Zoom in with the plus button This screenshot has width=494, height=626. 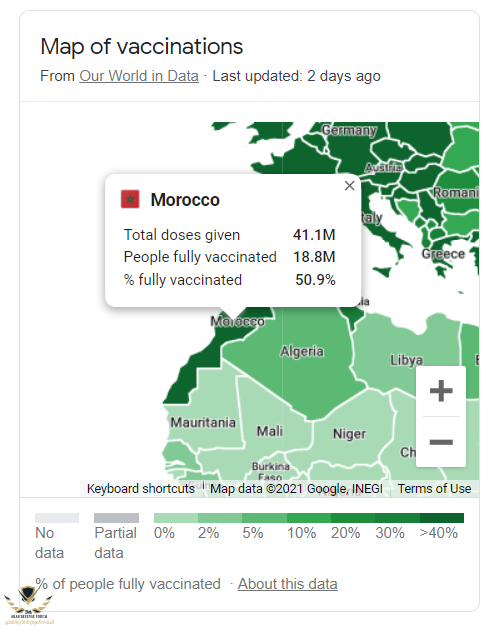441,390
